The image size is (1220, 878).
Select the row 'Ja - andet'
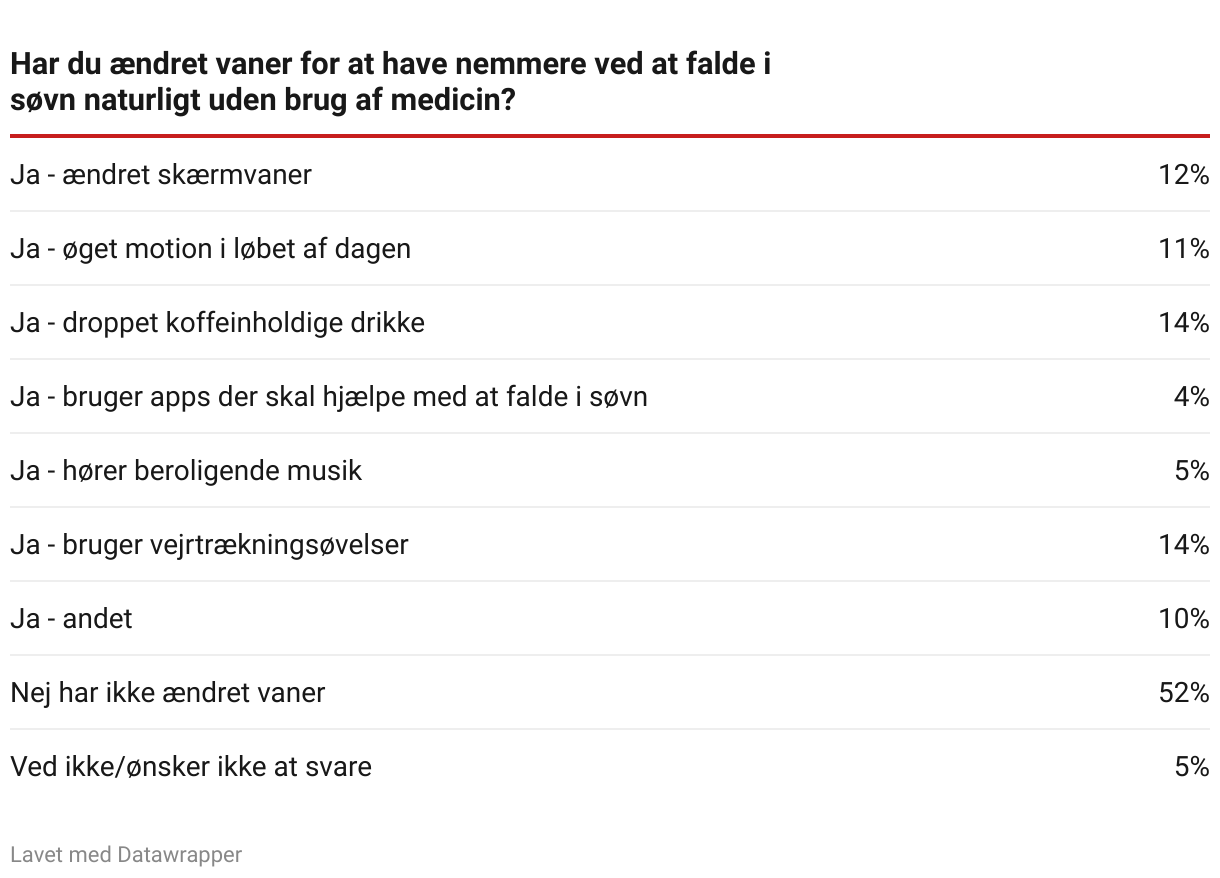pos(610,618)
